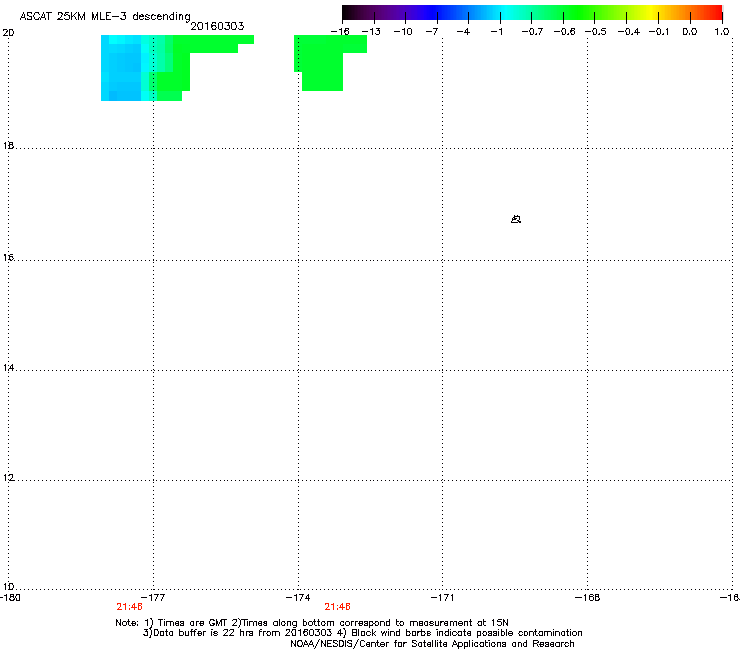The width and height of the screenshot is (740, 650).
Task: Click the longitude label '-177'
Action: (x=154, y=598)
